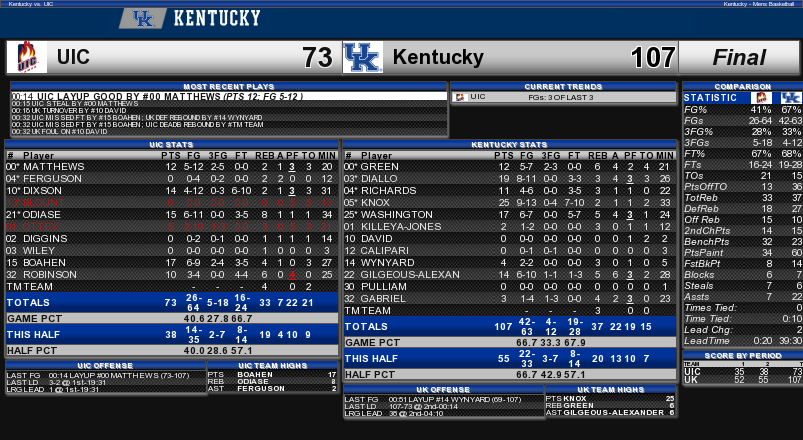
Task: Click the Score By Period header
Action: 743,355
